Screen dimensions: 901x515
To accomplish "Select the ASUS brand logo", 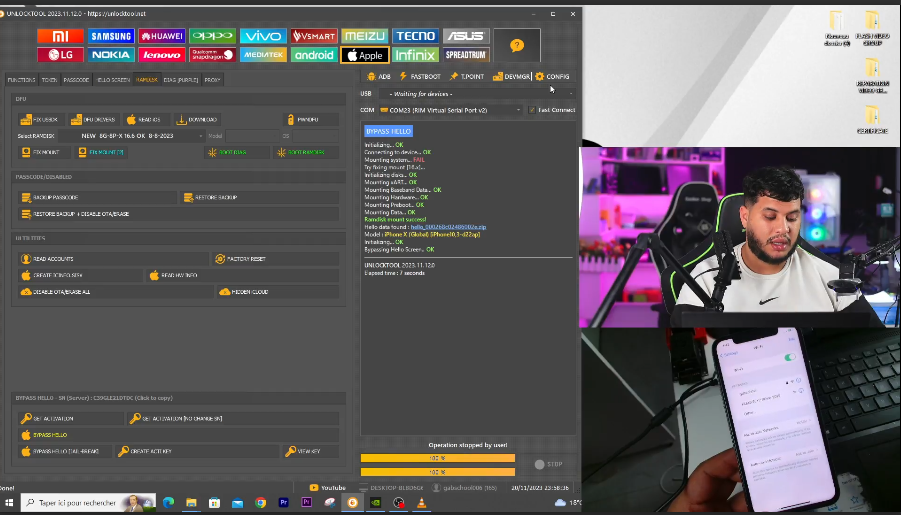I will pos(466,36).
